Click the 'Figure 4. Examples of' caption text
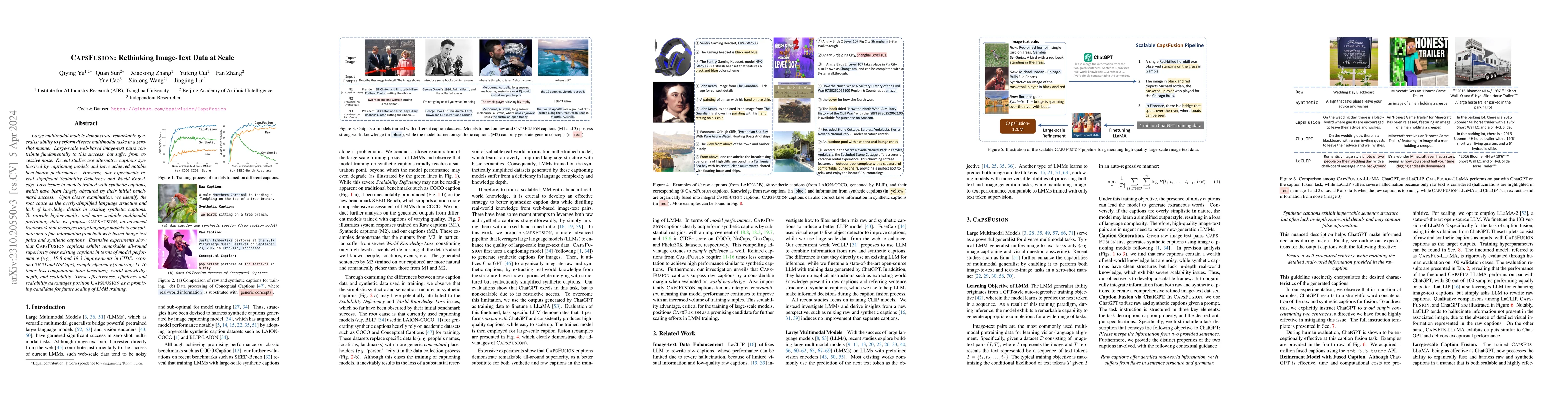Screen dimensions: 1568x406 [779, 194]
